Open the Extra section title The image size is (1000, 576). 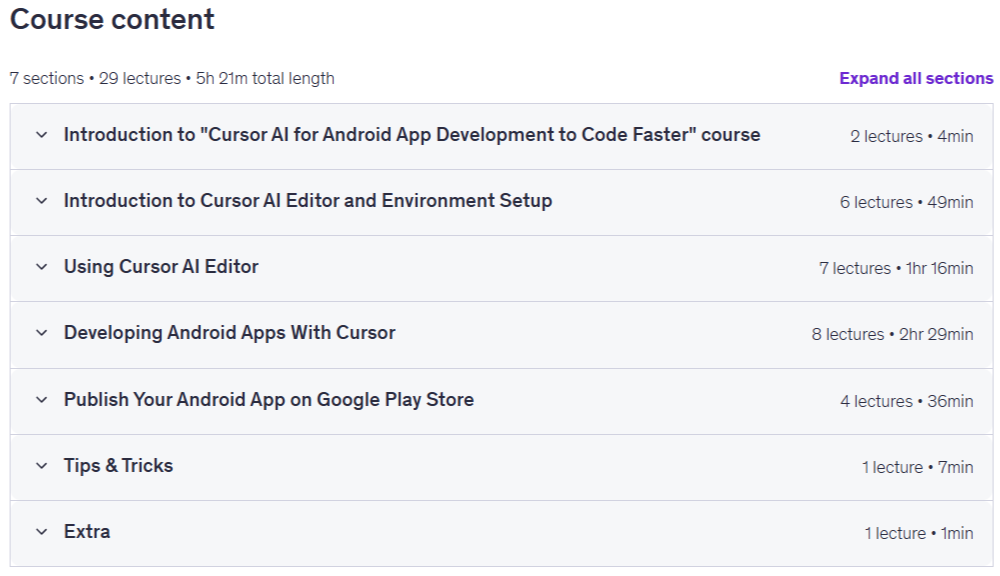pyautogui.click(x=87, y=532)
